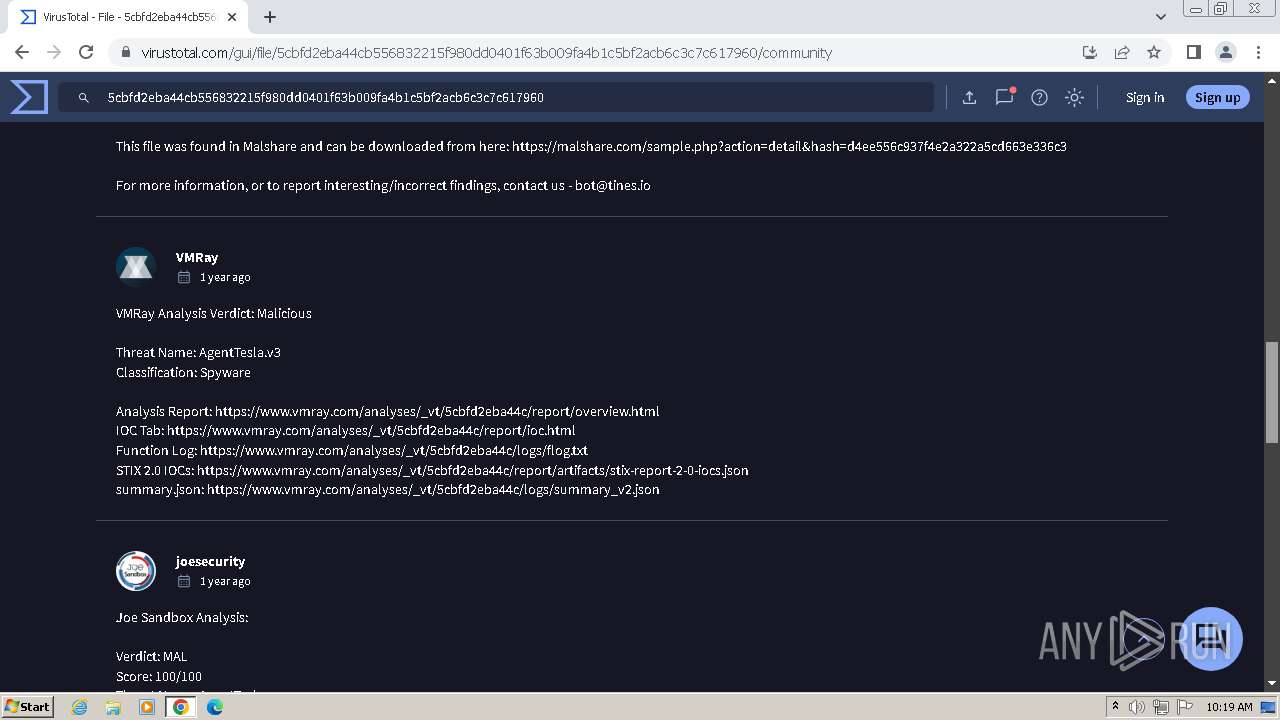This screenshot has height=720, width=1280.
Task: Open the media player taskbar icon
Action: point(147,707)
